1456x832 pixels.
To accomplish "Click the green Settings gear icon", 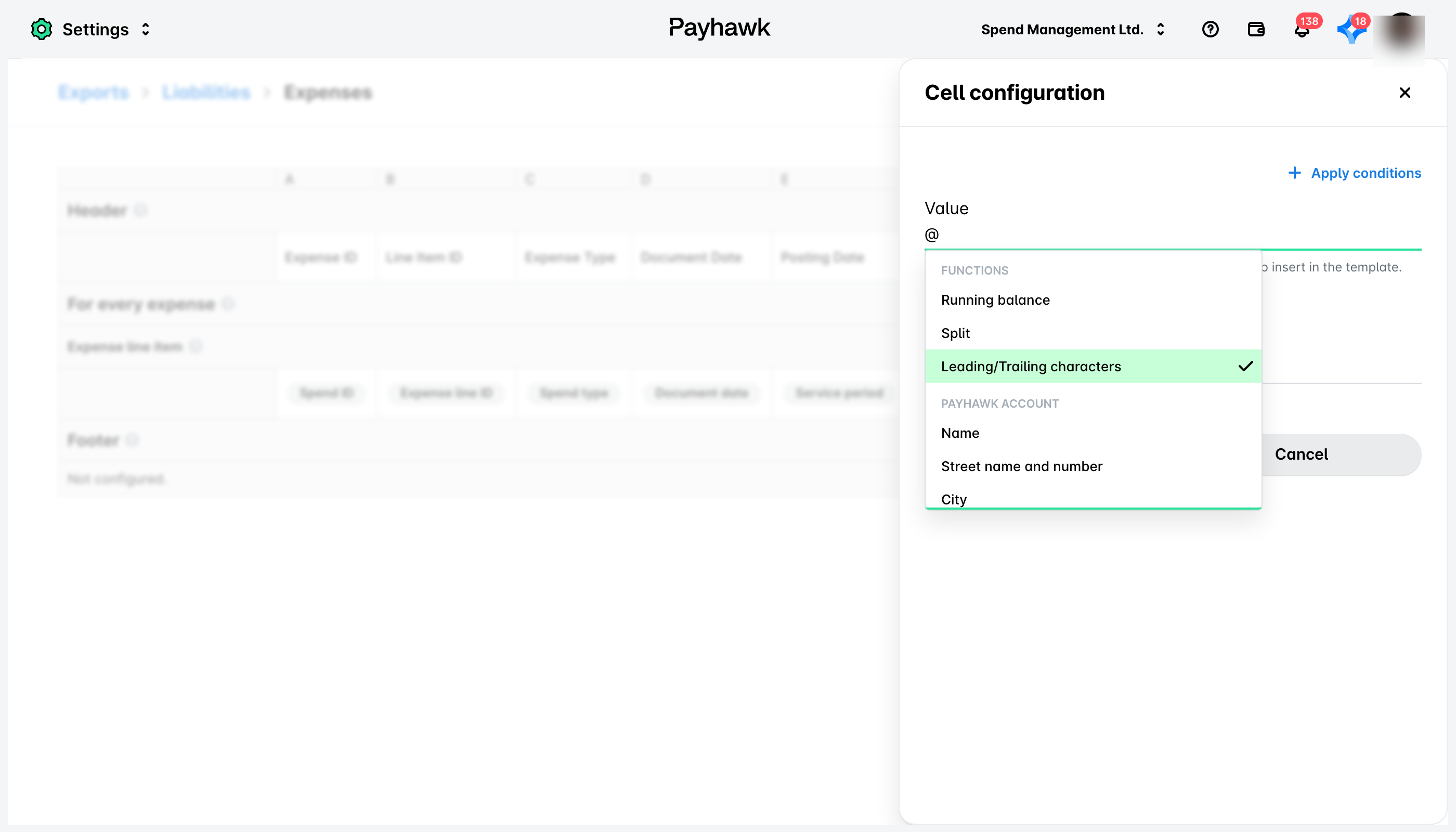I will pos(41,29).
